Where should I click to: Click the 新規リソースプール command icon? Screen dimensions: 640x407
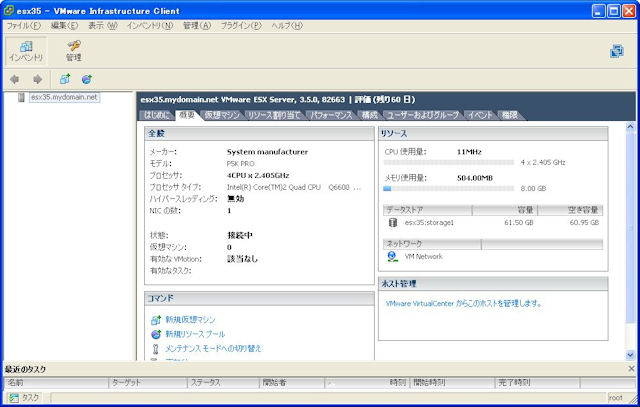pos(156,334)
